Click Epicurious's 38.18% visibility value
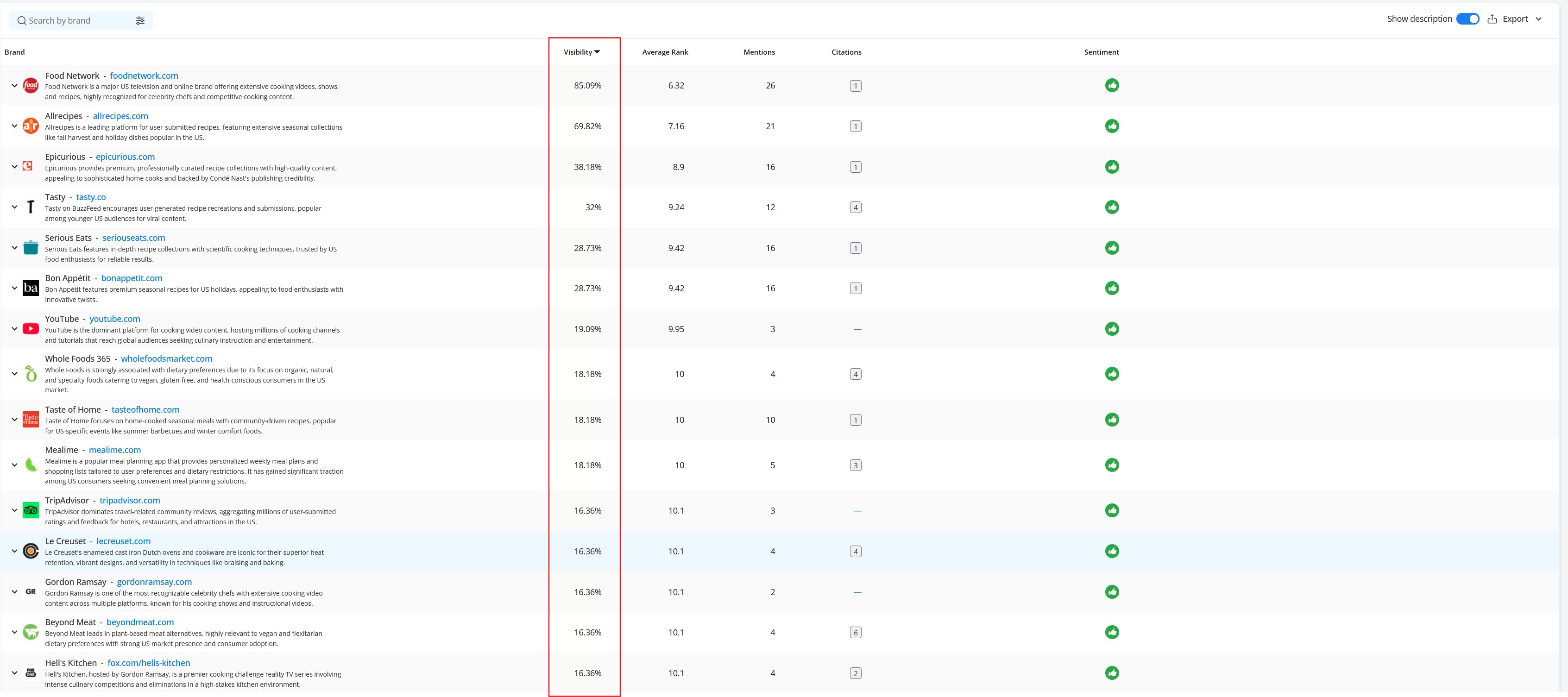The width and height of the screenshot is (1568, 697). click(x=587, y=167)
